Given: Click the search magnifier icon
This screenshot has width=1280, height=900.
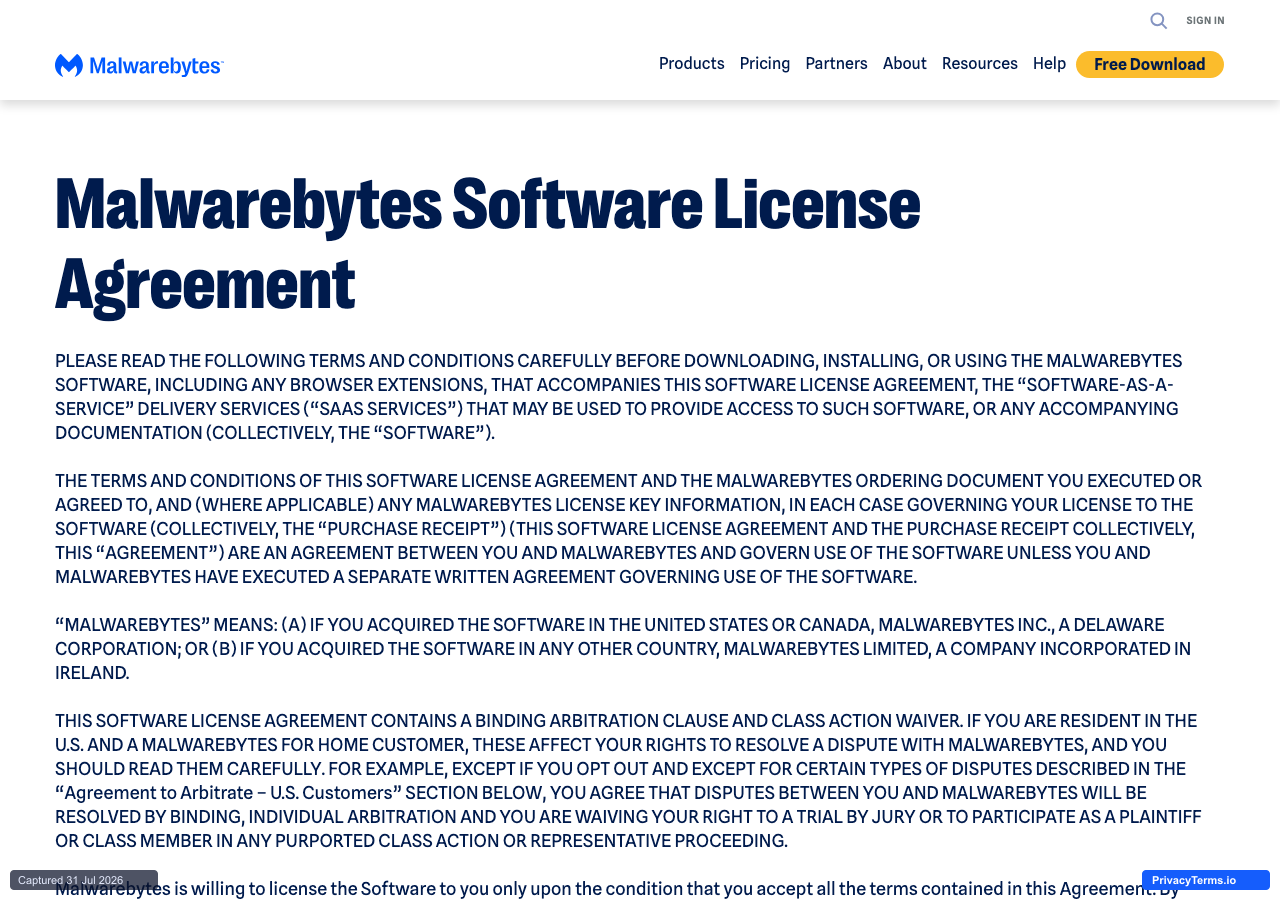Looking at the screenshot, I should (1158, 21).
